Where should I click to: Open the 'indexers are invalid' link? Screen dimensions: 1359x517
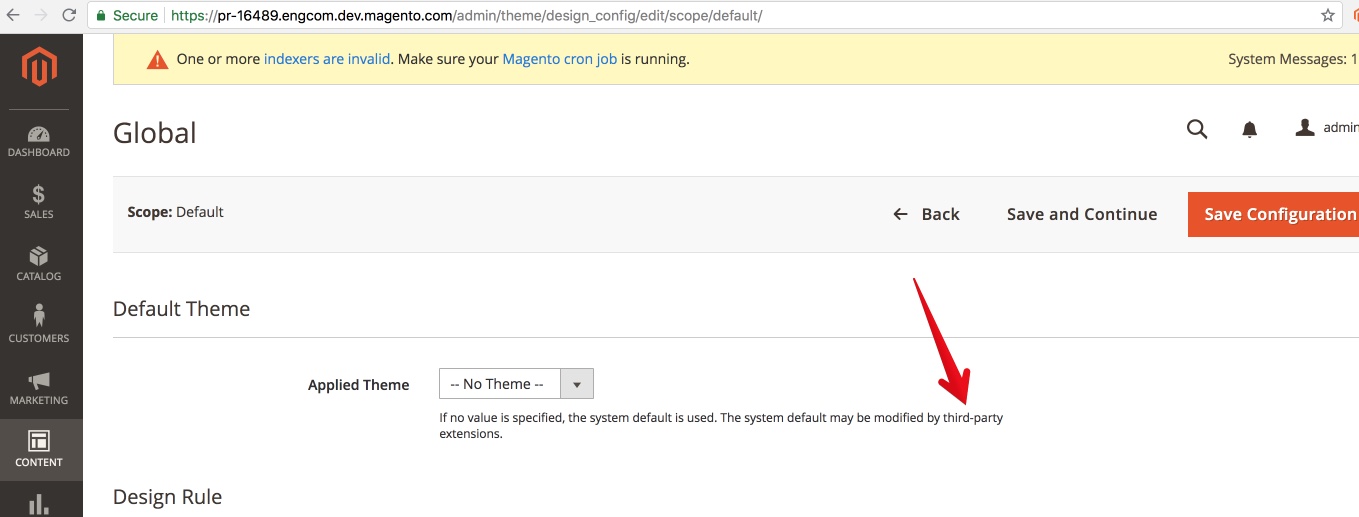[327, 59]
